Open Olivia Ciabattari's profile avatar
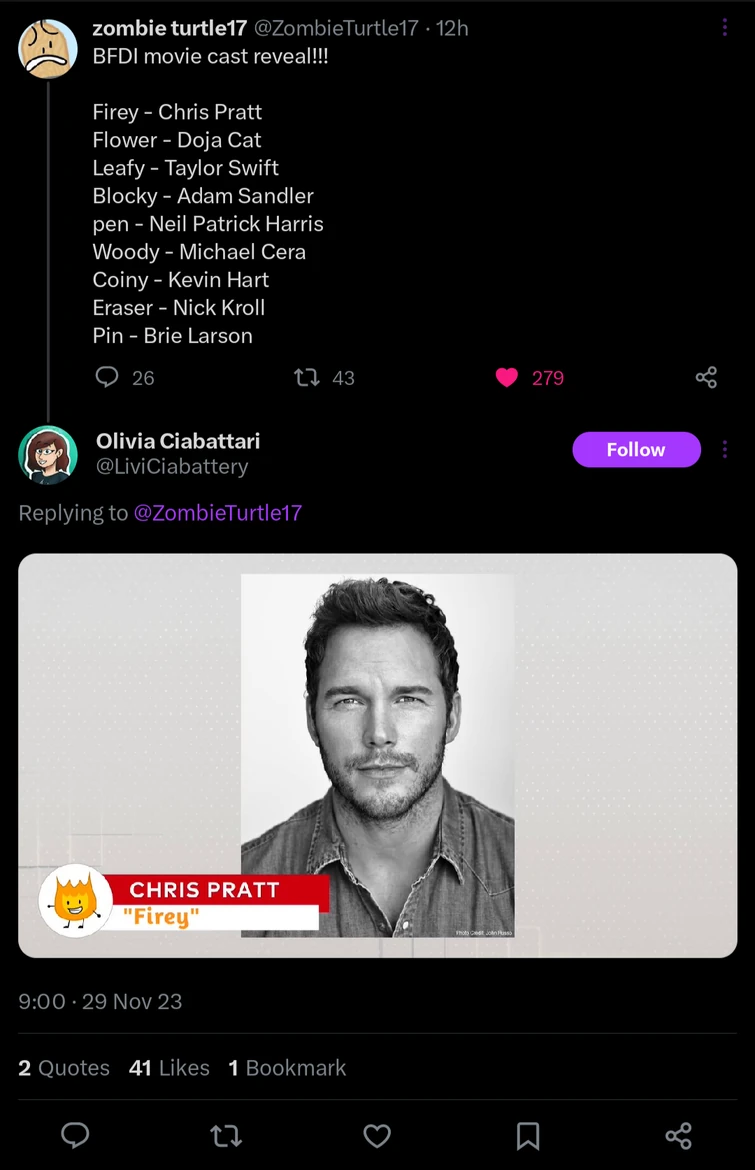This screenshot has height=1170, width=755. (48, 455)
